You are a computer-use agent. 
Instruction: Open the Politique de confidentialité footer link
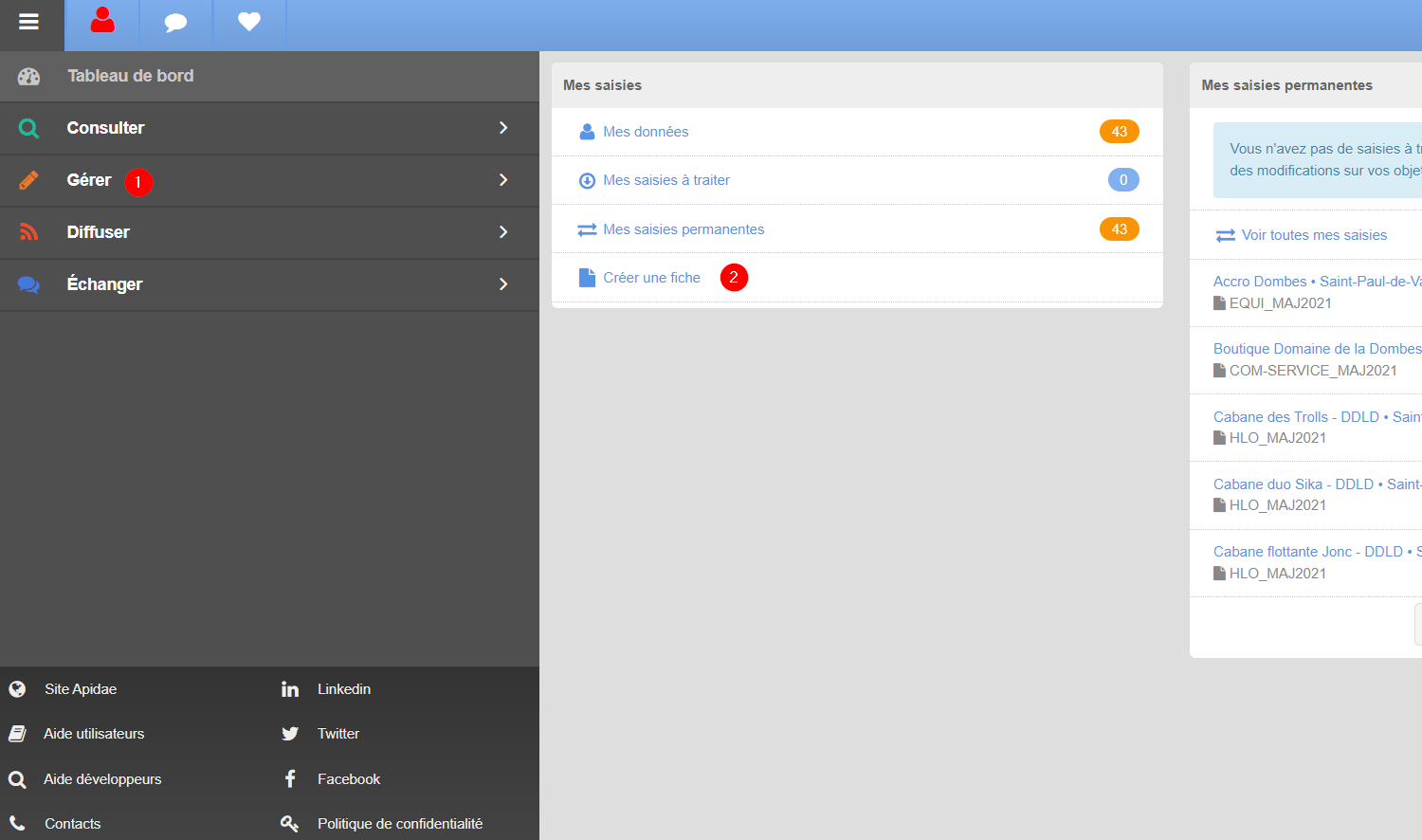(400, 824)
